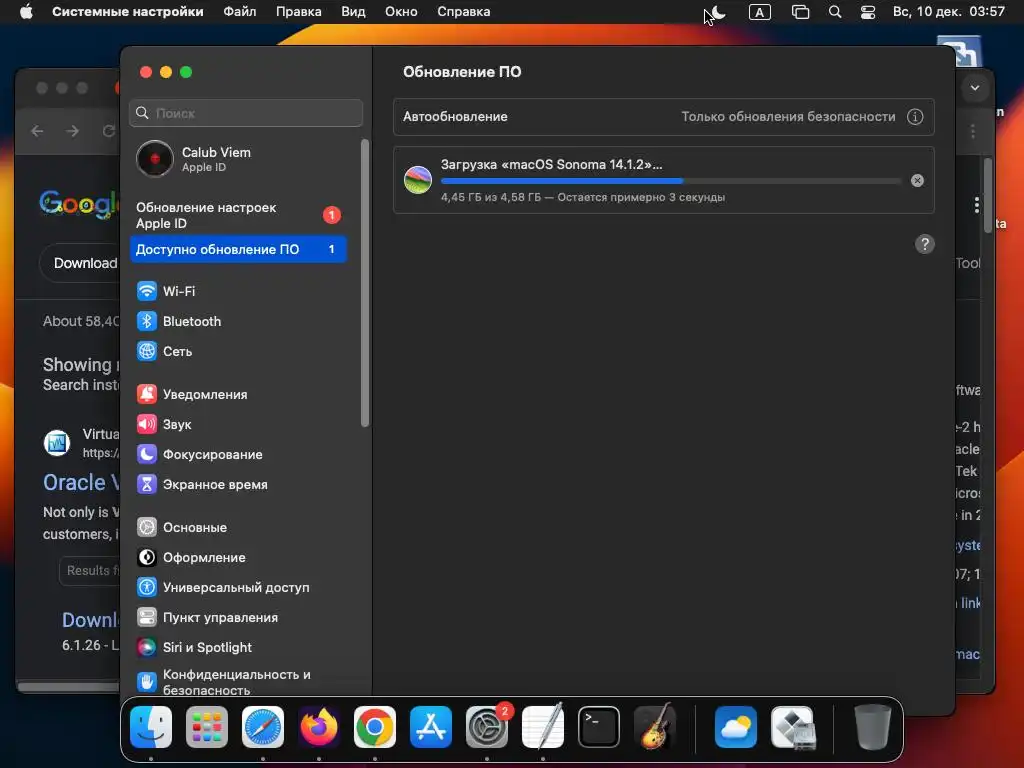Viewport: 1024px width, 768px height.
Task: Open Spotlight search in menu bar
Action: pyautogui.click(x=835, y=12)
